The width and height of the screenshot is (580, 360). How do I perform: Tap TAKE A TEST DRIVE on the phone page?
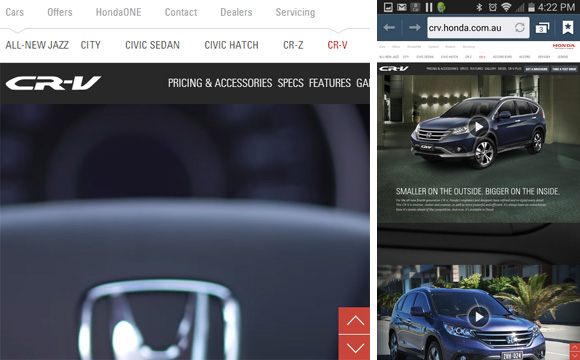[x=564, y=69]
